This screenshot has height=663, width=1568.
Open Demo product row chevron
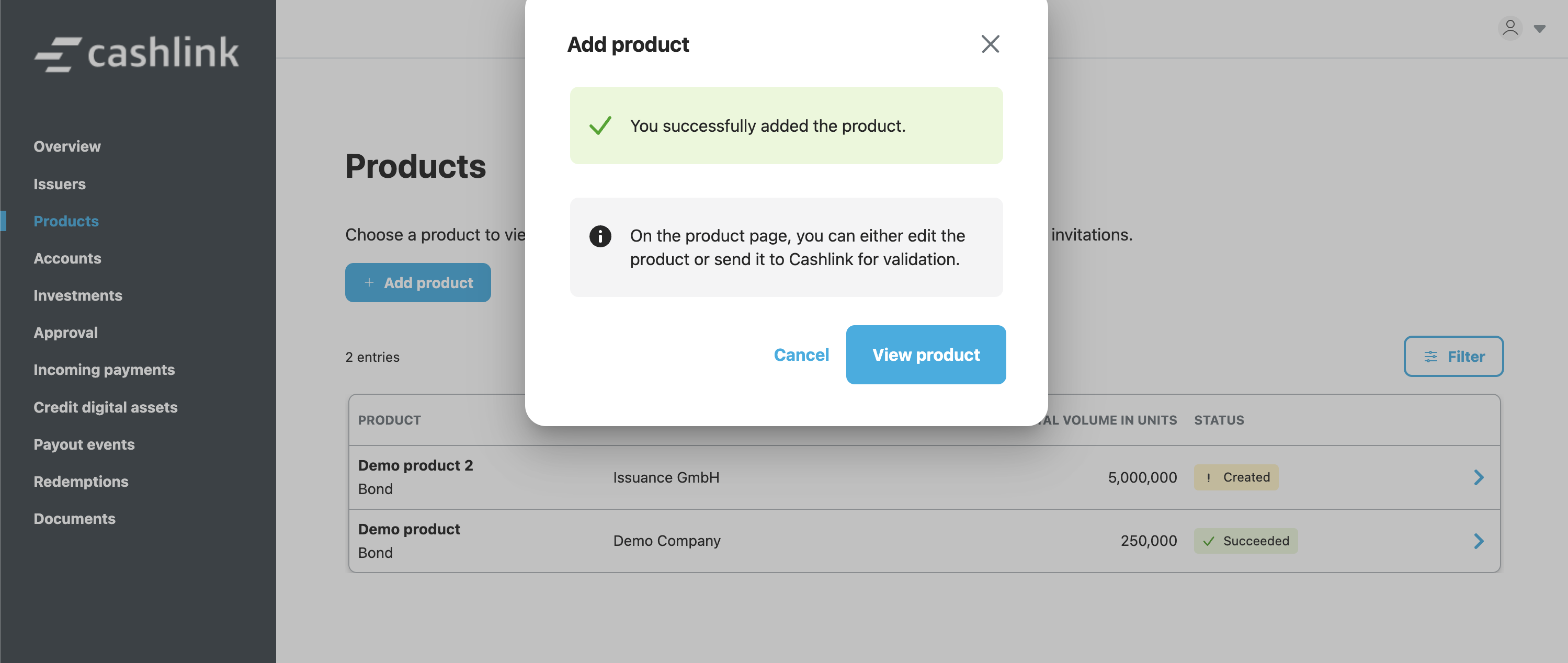(1479, 541)
